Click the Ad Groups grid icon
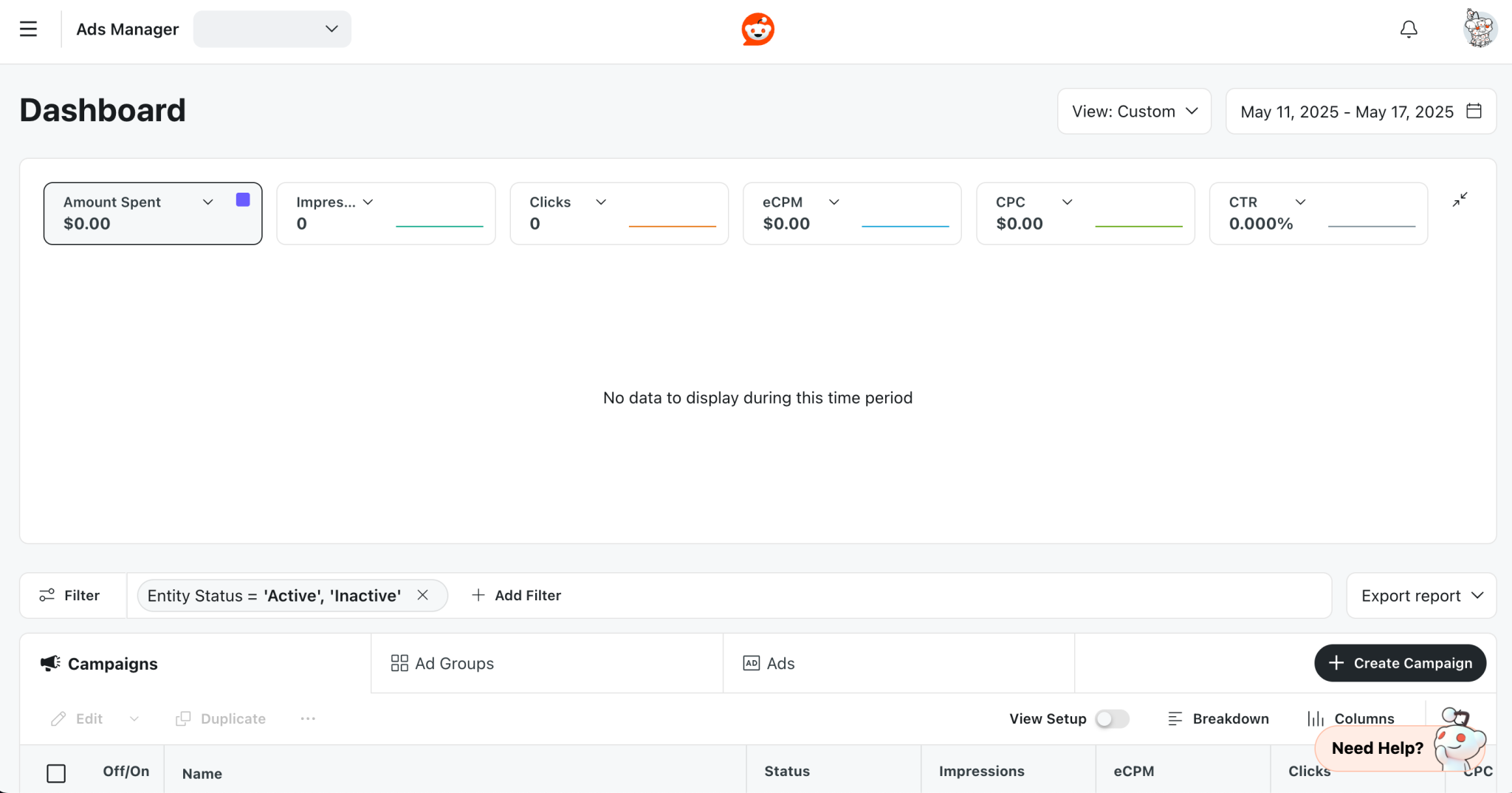 point(399,663)
